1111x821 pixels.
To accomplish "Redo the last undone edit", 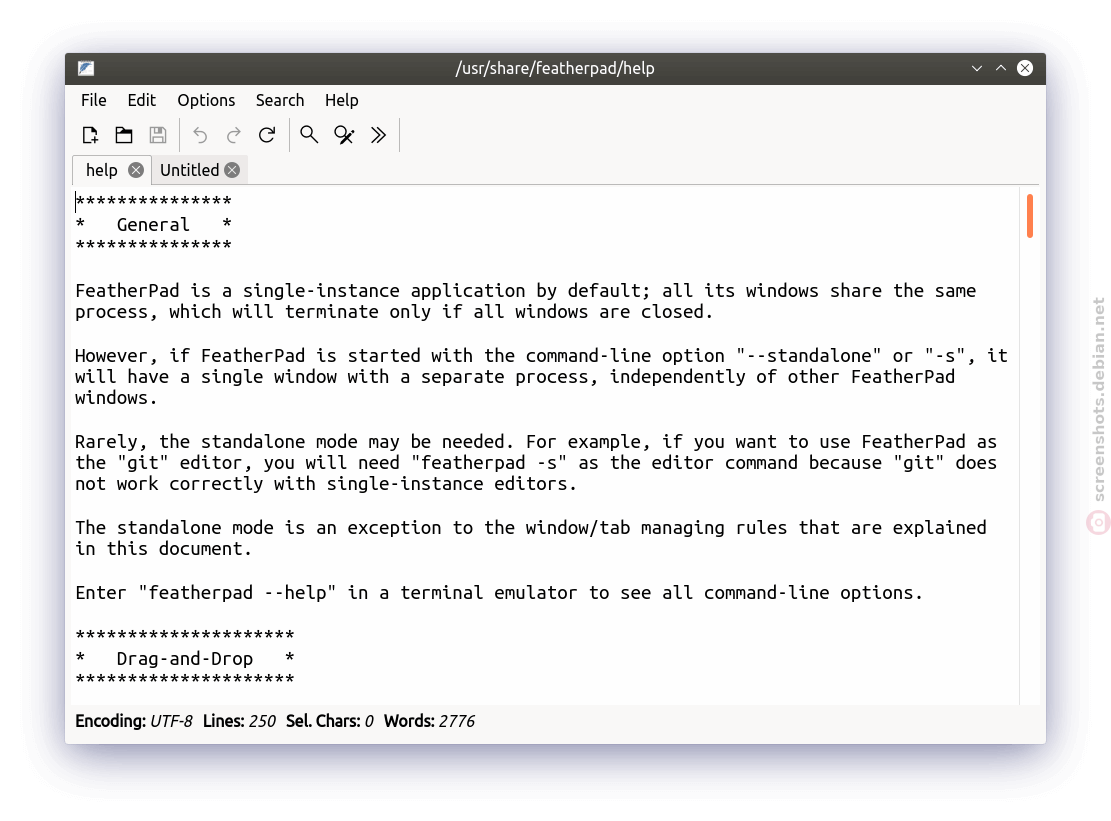I will [233, 135].
